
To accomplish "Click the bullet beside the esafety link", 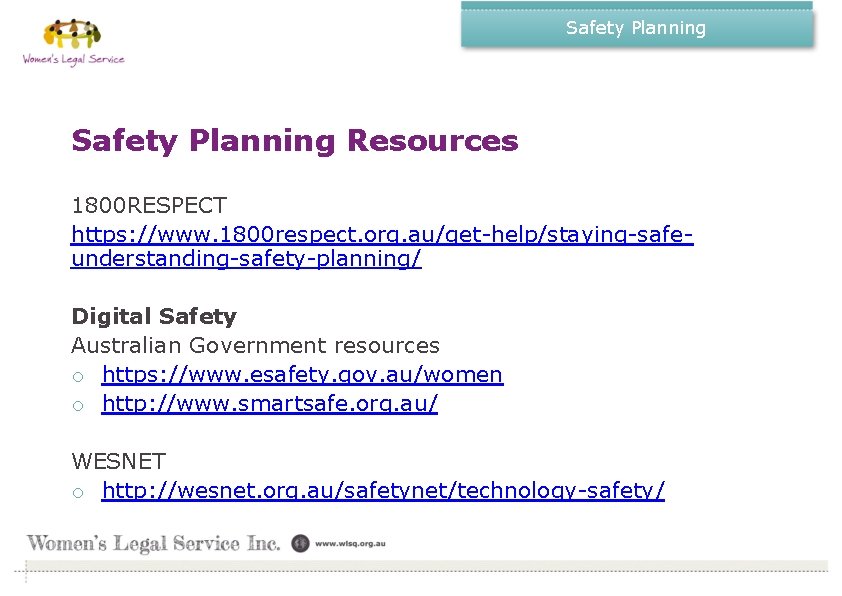I will click(77, 376).
